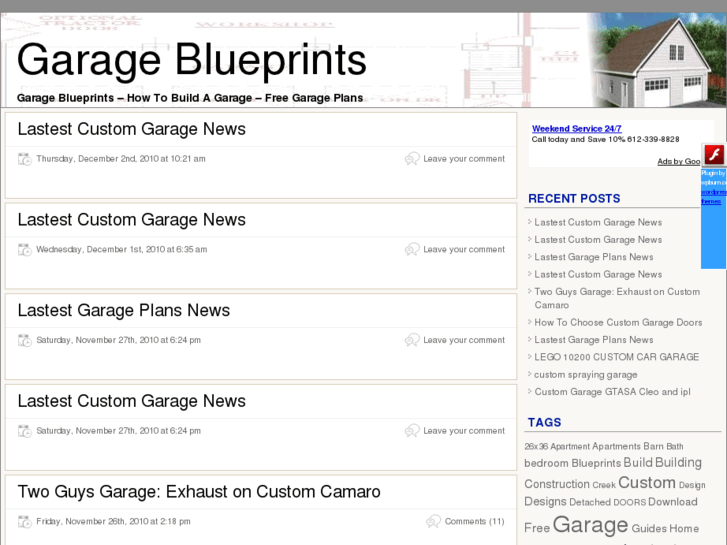Select the Apartments tag
The width and height of the screenshot is (727, 545).
pos(616,446)
